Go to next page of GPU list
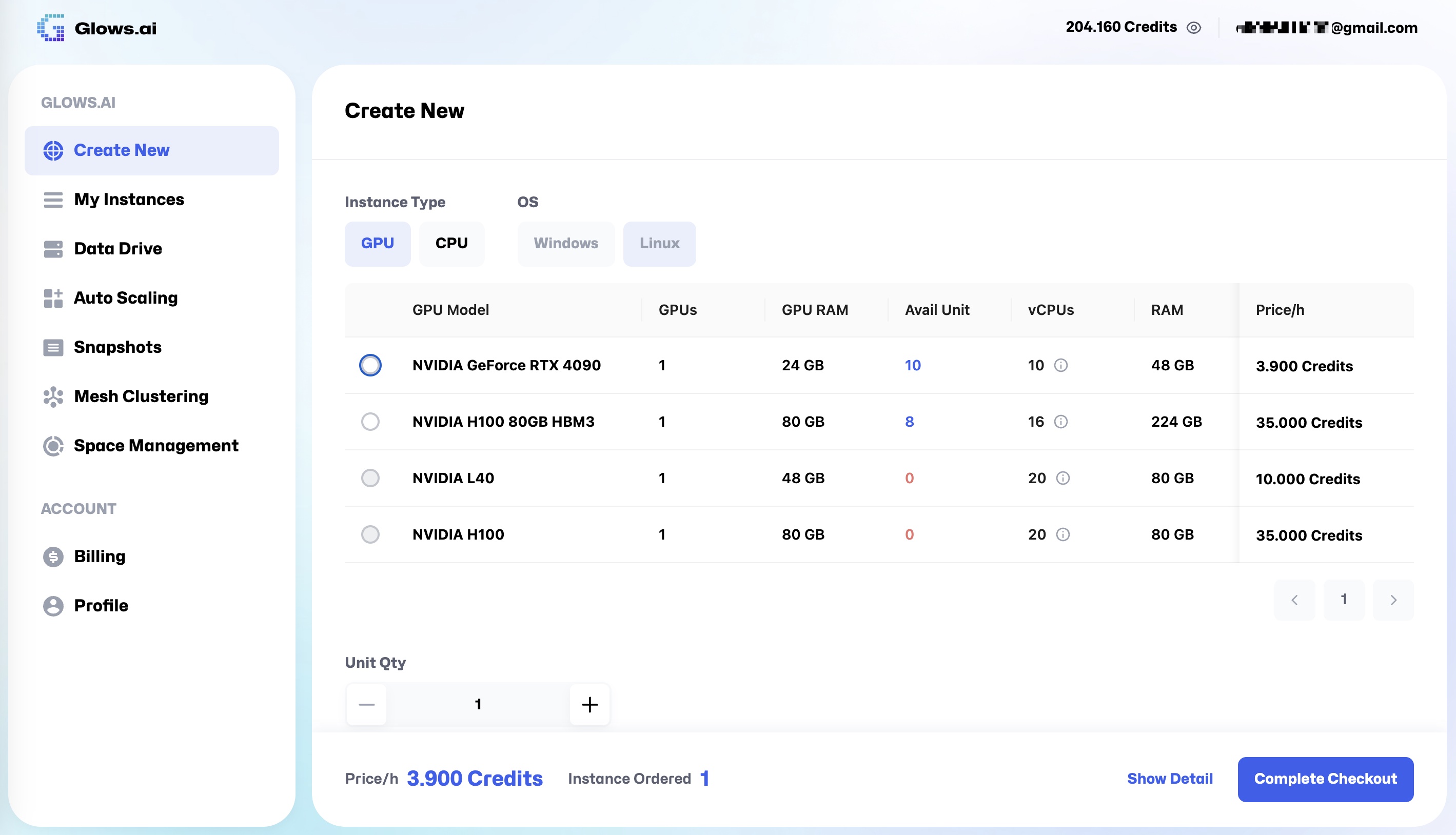1456x835 pixels. point(1393,600)
